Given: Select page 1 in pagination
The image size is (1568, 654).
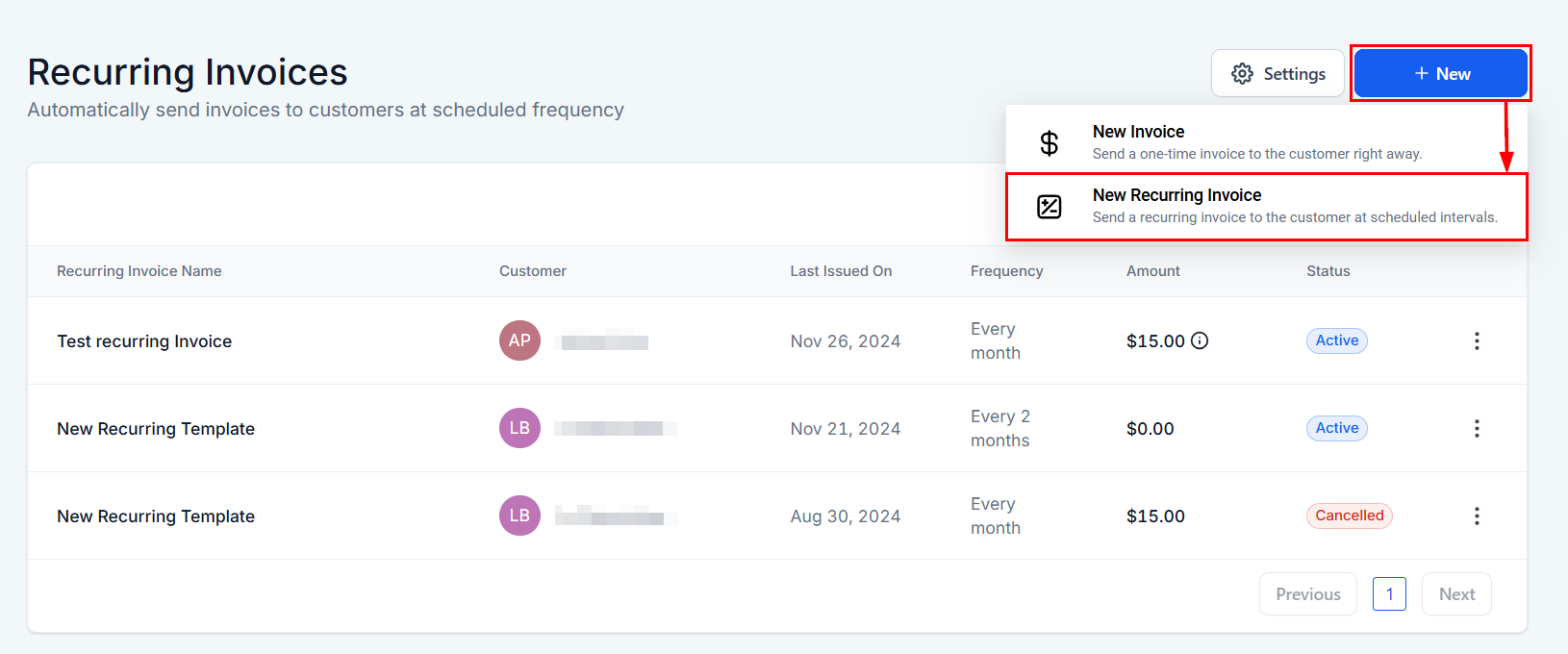Looking at the screenshot, I should pyautogui.click(x=1389, y=594).
